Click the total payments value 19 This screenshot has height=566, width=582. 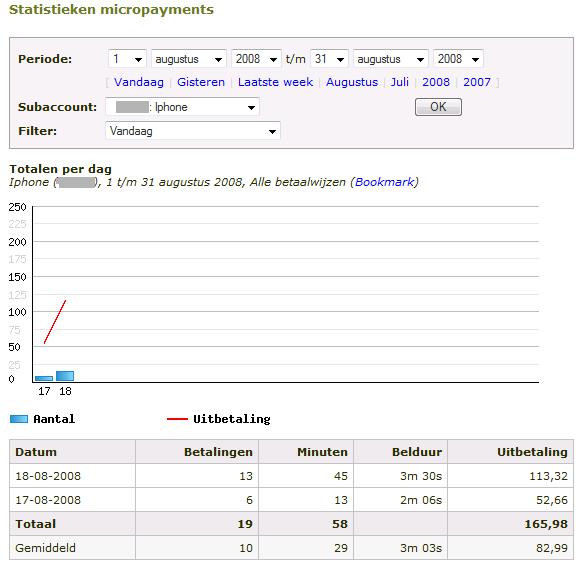pyautogui.click(x=245, y=524)
